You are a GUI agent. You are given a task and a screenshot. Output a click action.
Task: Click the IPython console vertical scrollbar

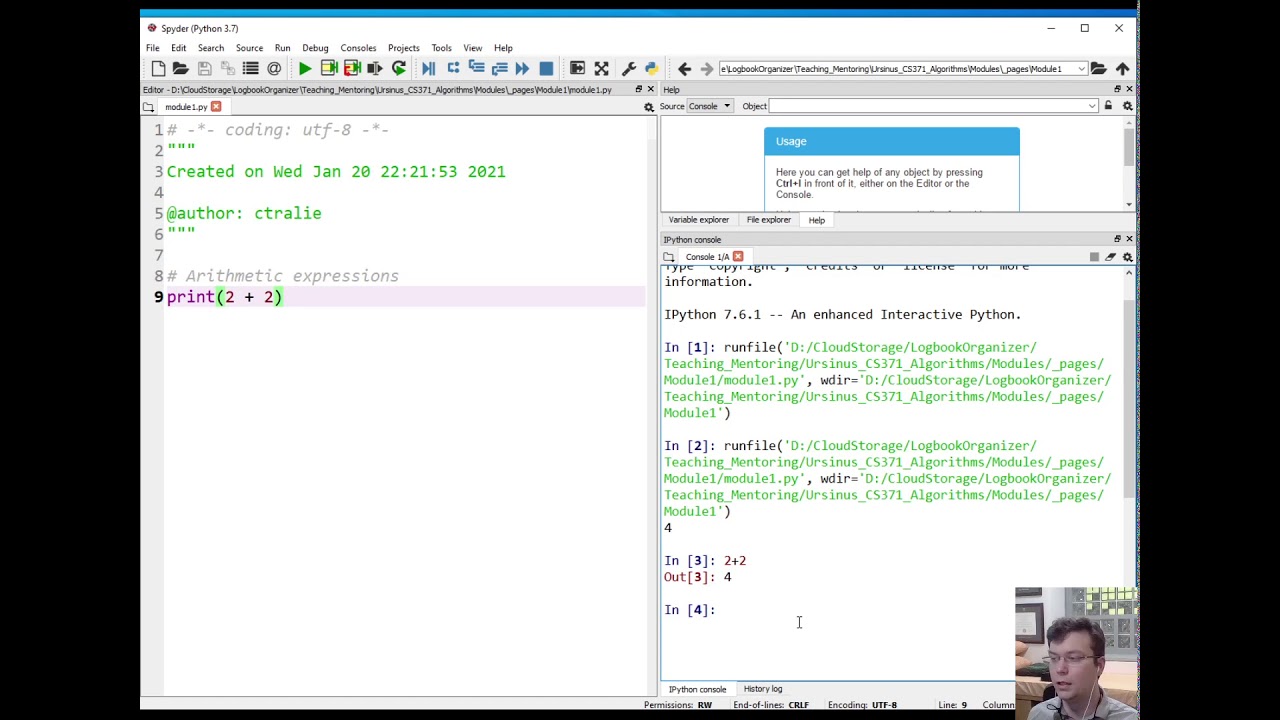(1129, 400)
